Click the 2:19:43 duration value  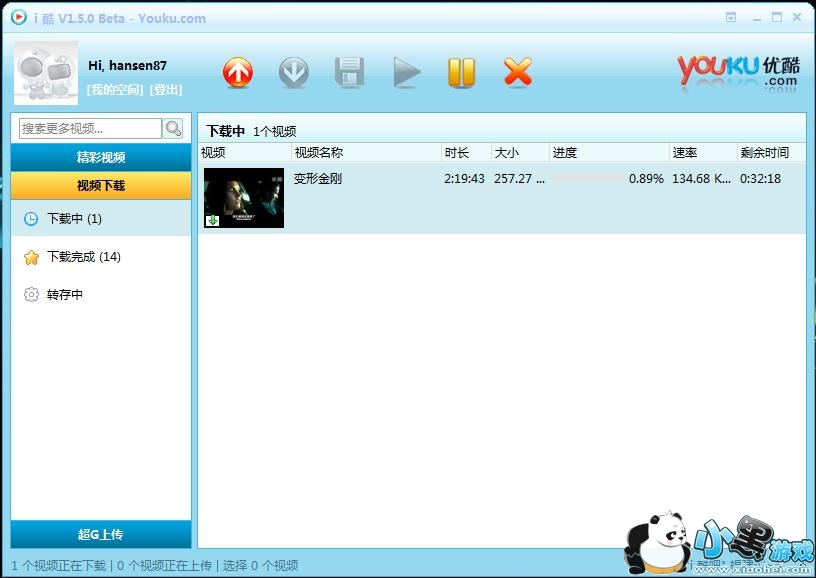(464, 178)
